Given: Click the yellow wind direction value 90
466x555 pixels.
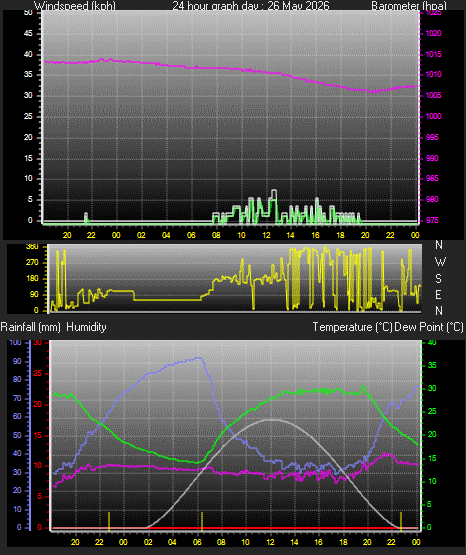Looking at the screenshot, I should (x=34, y=294).
